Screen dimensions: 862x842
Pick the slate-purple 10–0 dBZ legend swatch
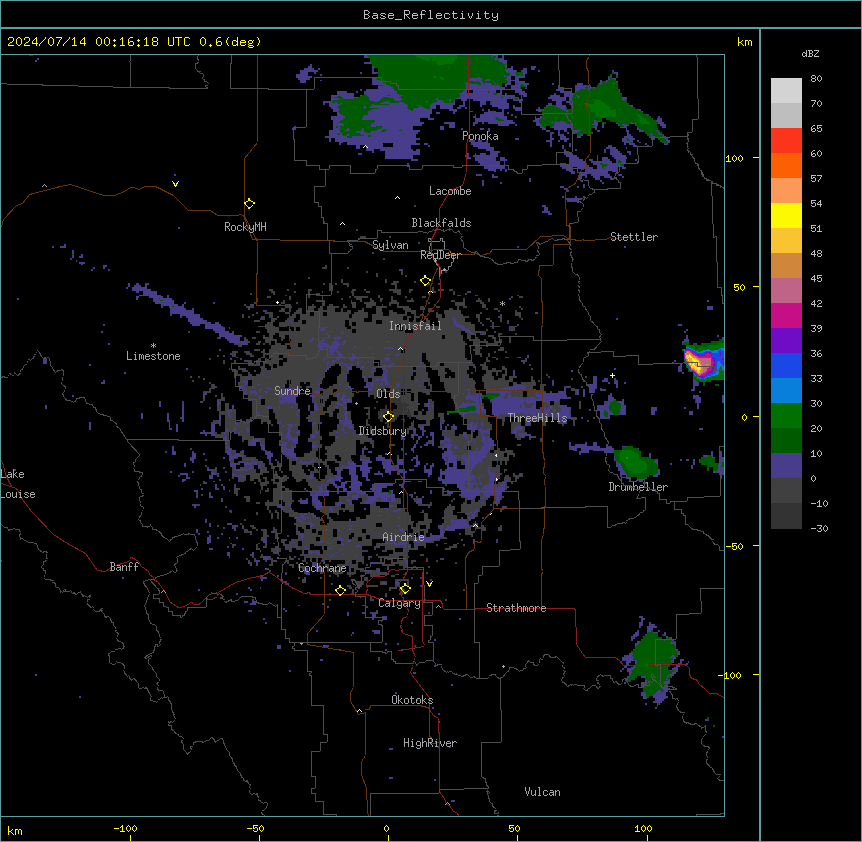click(786, 466)
